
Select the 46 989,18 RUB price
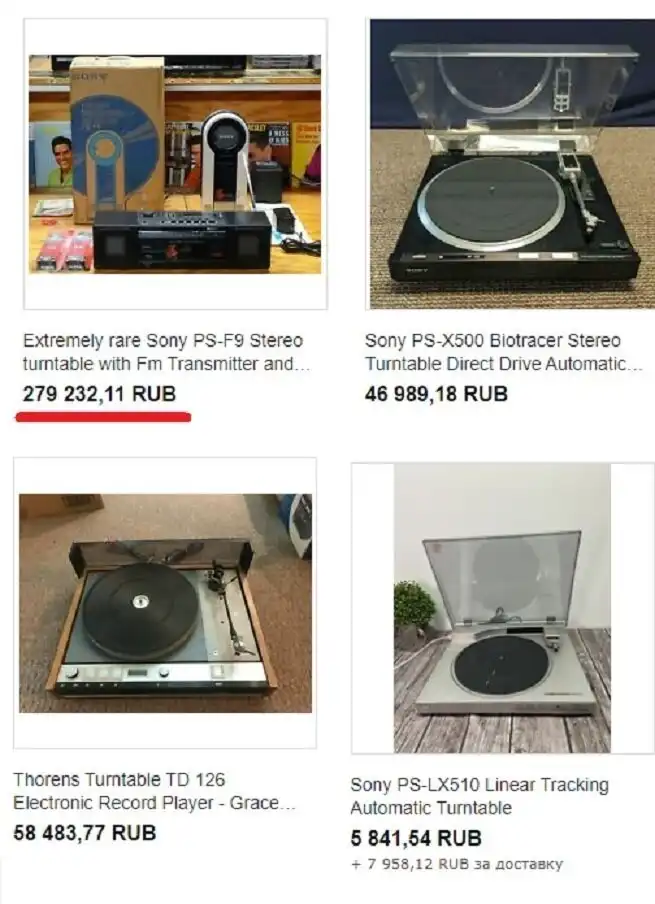[436, 394]
